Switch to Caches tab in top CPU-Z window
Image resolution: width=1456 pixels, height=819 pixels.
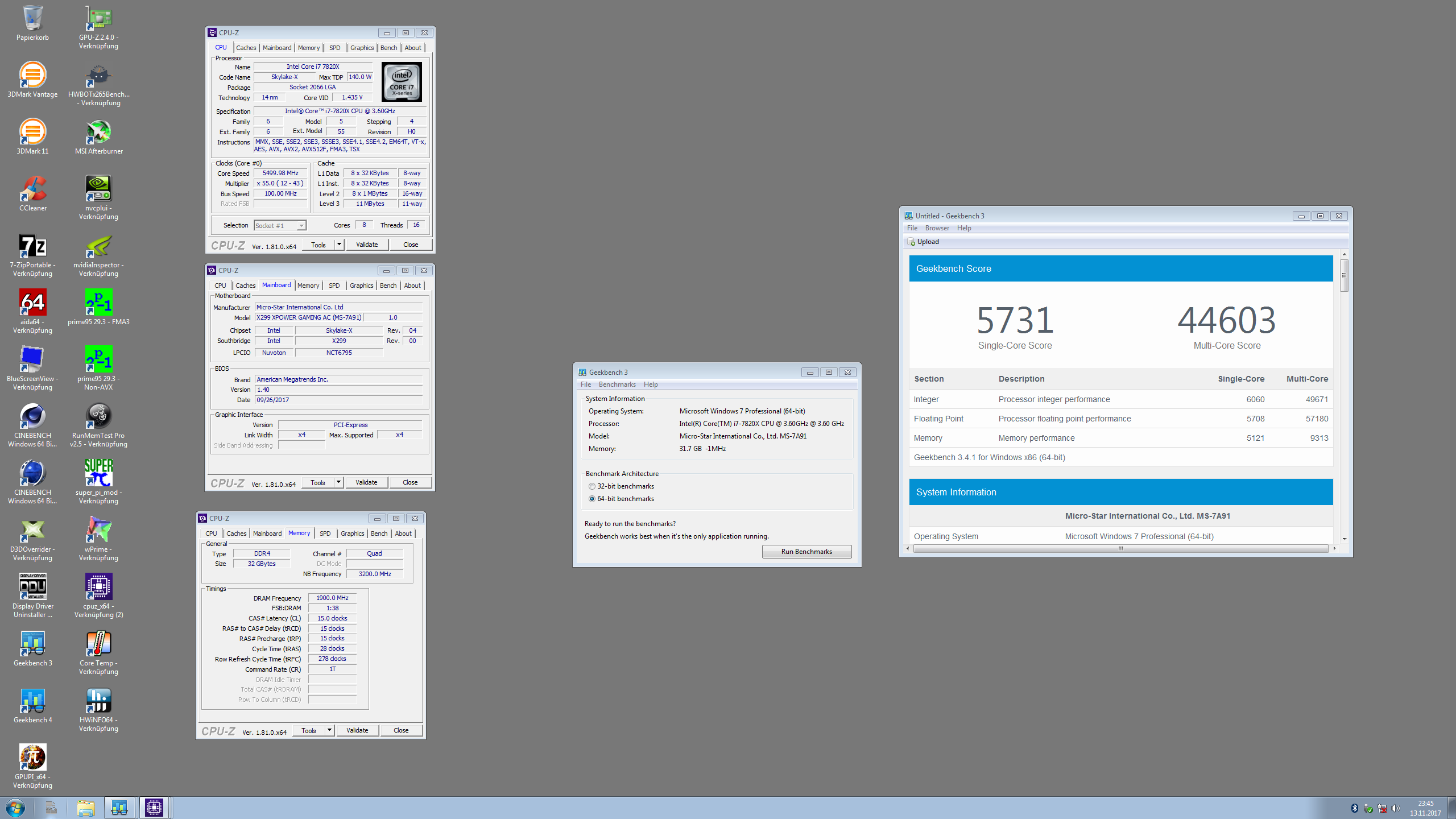pos(246,48)
